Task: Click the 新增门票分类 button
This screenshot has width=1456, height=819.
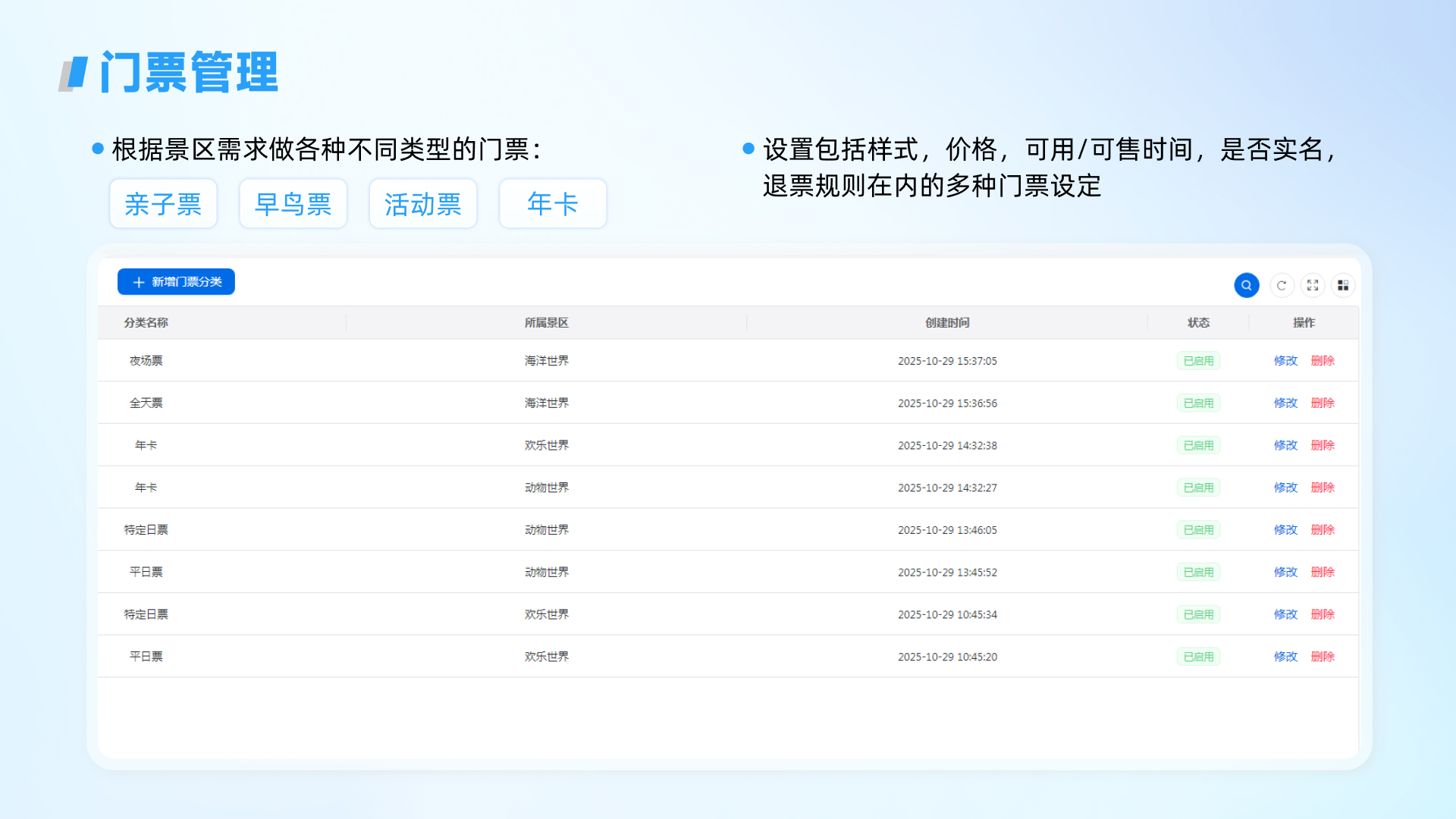Action: (176, 282)
